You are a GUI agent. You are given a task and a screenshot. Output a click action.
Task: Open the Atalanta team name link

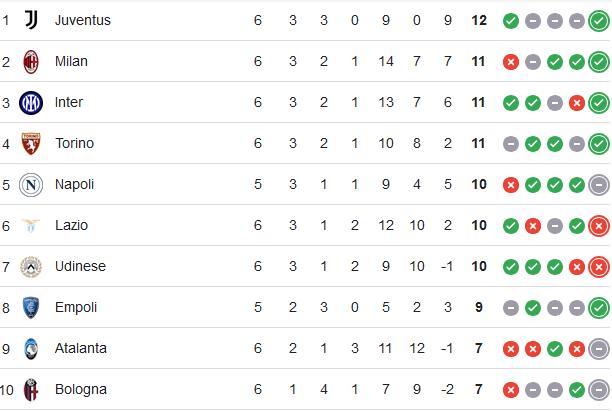[x=81, y=348]
